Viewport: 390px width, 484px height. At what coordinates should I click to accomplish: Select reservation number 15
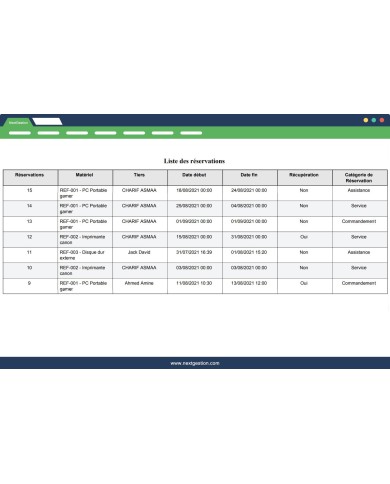(29, 190)
